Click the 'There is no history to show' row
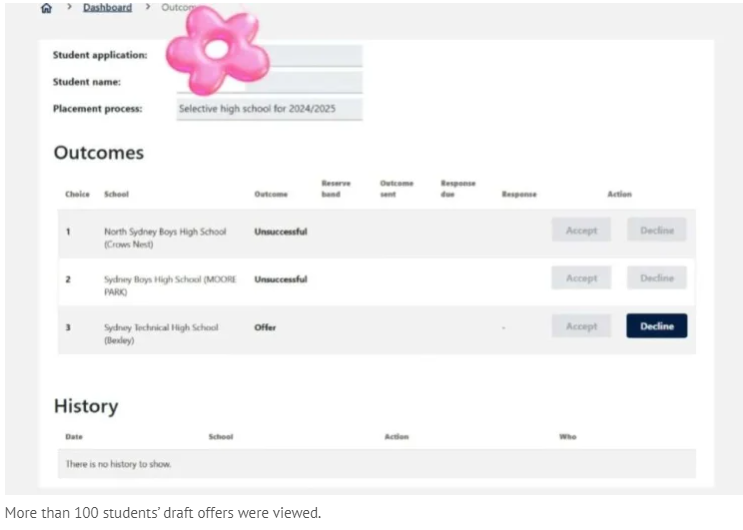The height and width of the screenshot is (530, 743). (118, 464)
